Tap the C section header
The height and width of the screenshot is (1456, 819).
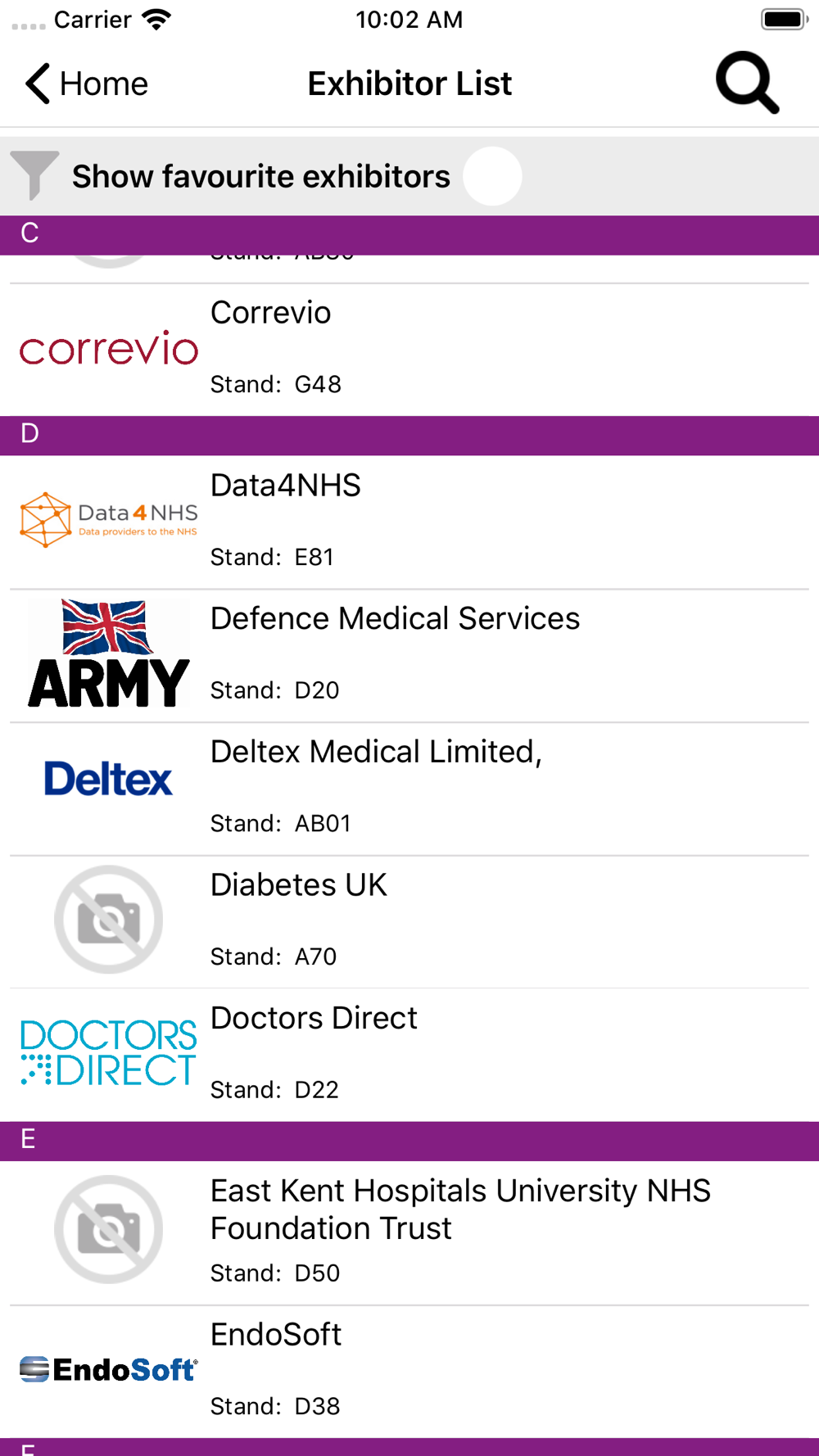coord(409,235)
